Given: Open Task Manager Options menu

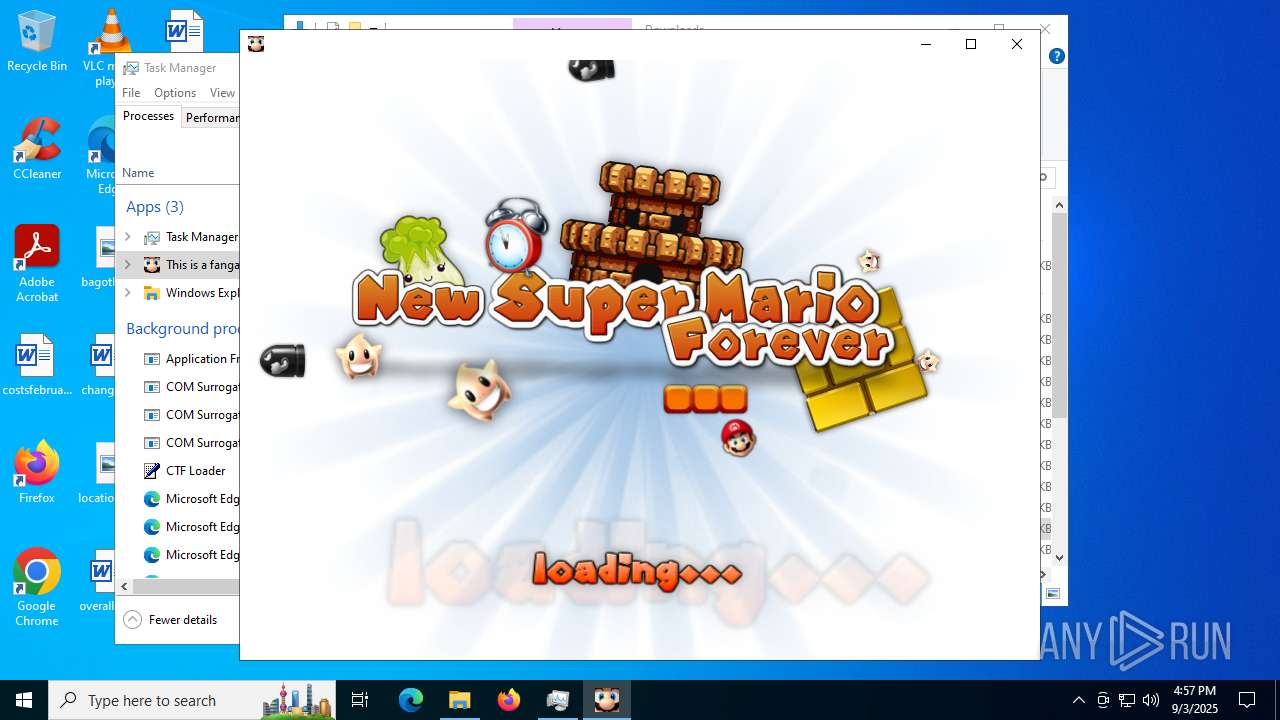Looking at the screenshot, I should tap(175, 93).
